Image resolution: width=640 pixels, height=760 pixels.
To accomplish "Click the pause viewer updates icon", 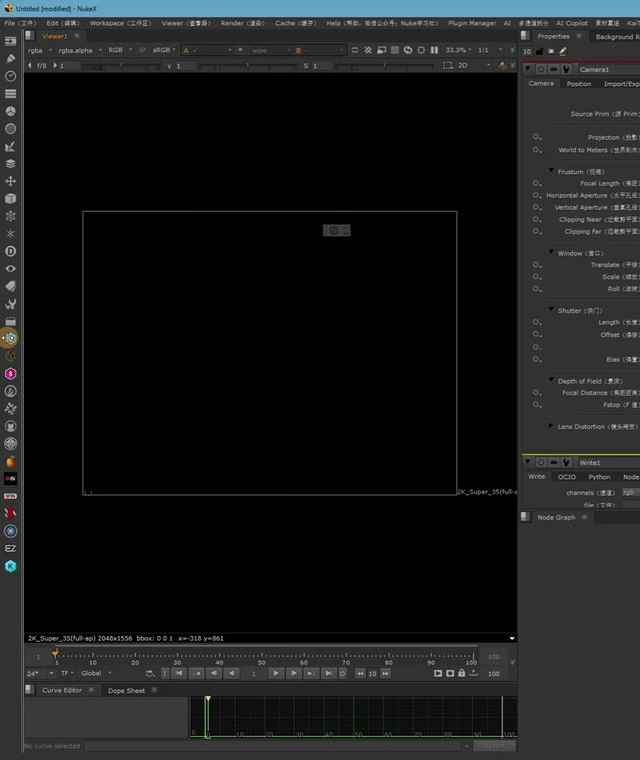I will [434, 50].
